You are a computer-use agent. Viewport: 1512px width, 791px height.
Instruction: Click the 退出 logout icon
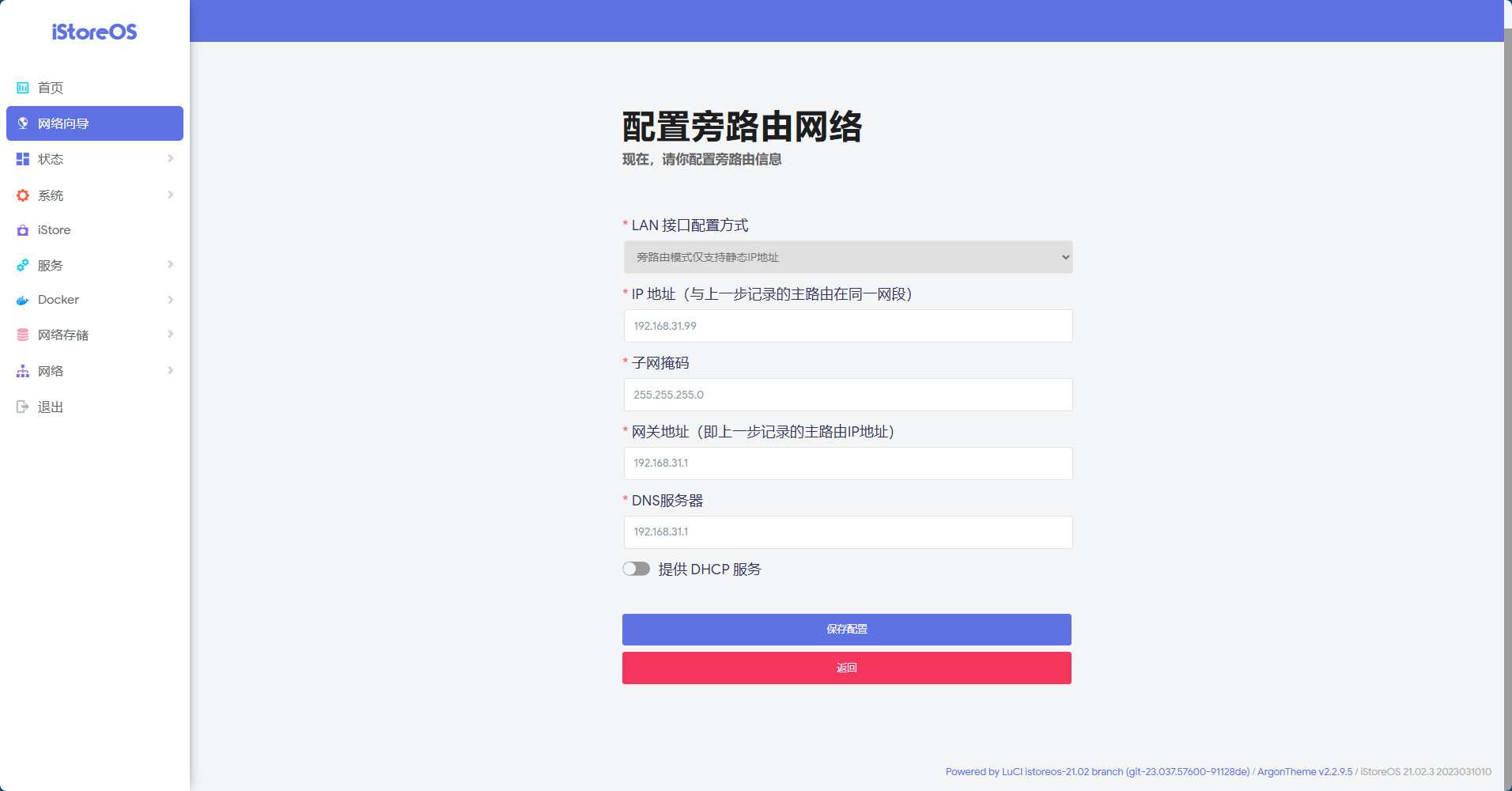[x=23, y=407]
